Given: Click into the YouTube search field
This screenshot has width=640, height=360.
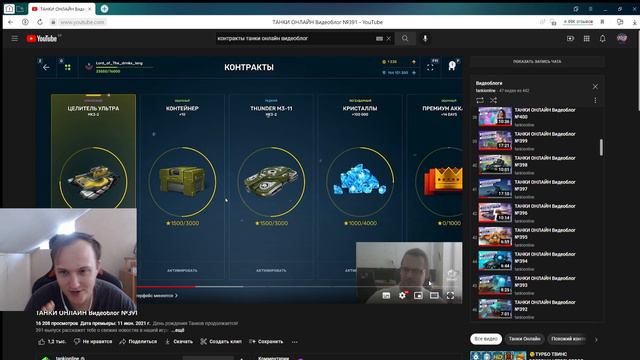Looking at the screenshot, I should (295, 38).
